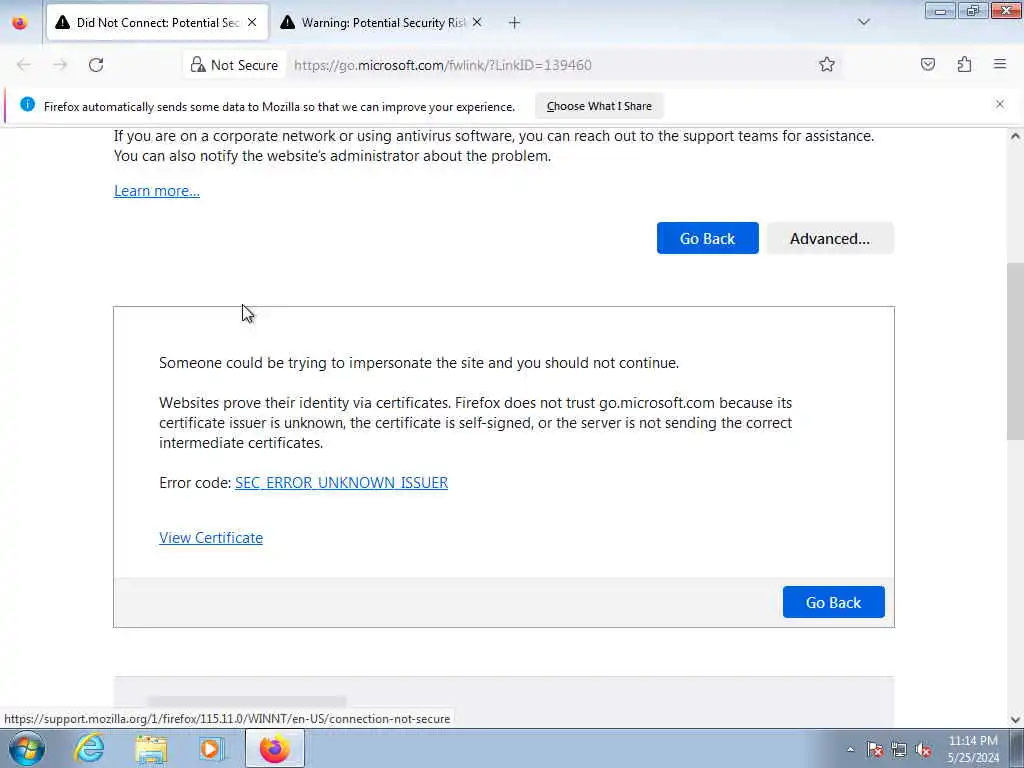Click Go Back in the advanced panel
The image size is (1024, 768).
coord(833,602)
